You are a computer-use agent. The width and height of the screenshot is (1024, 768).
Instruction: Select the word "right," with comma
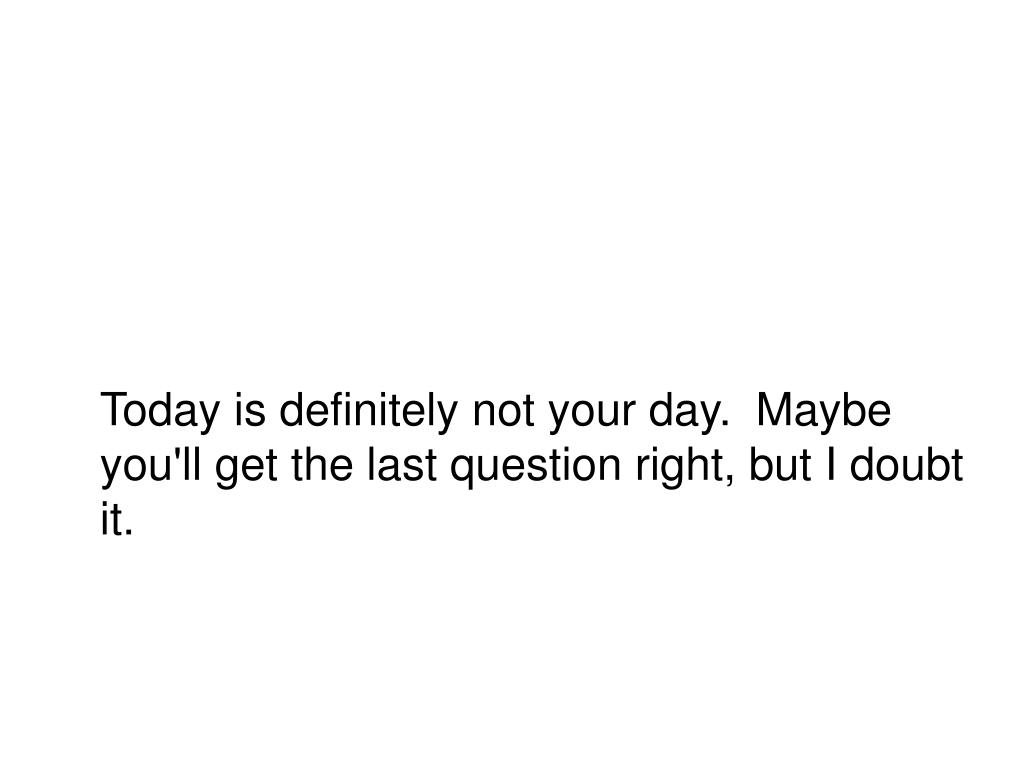click(x=684, y=468)
